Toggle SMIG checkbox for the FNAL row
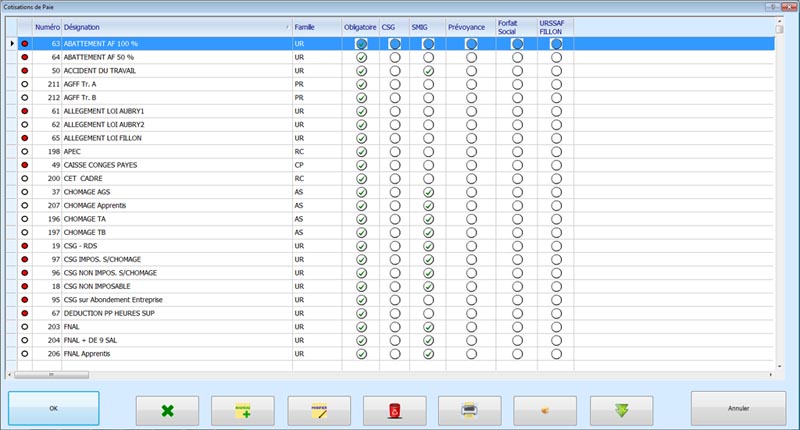The height and width of the screenshot is (430, 800). (428, 327)
